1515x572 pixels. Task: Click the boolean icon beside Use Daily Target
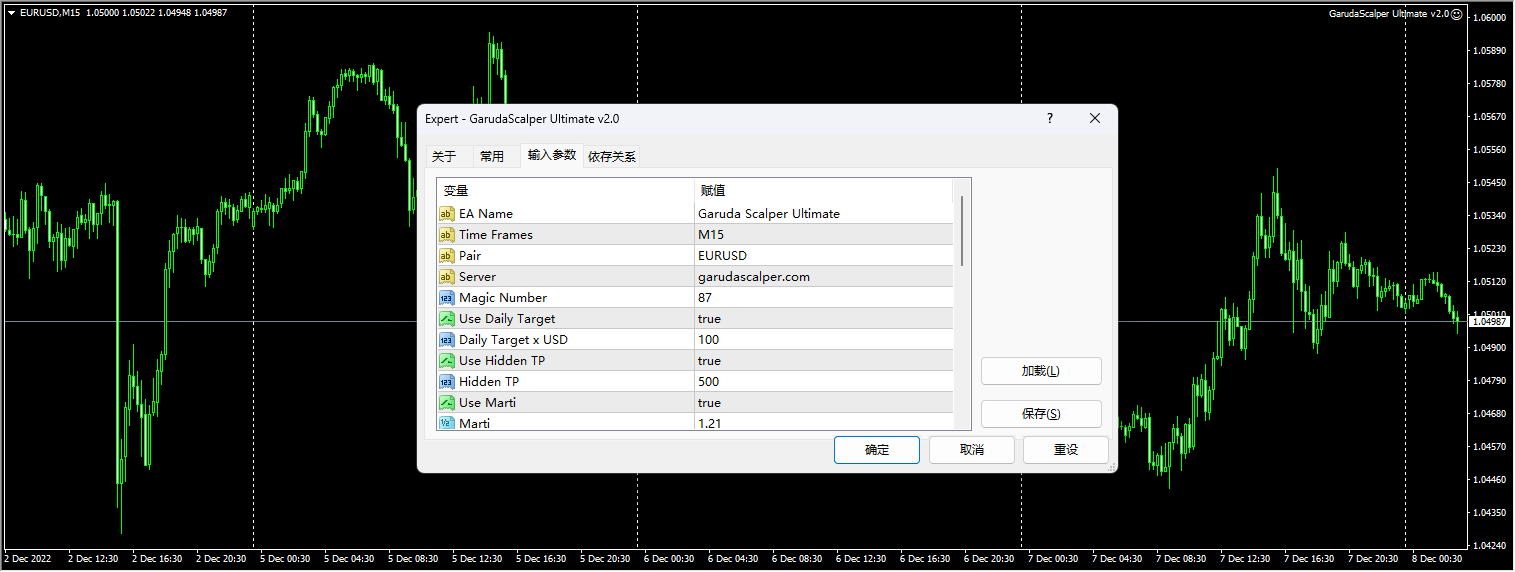pyautogui.click(x=446, y=319)
